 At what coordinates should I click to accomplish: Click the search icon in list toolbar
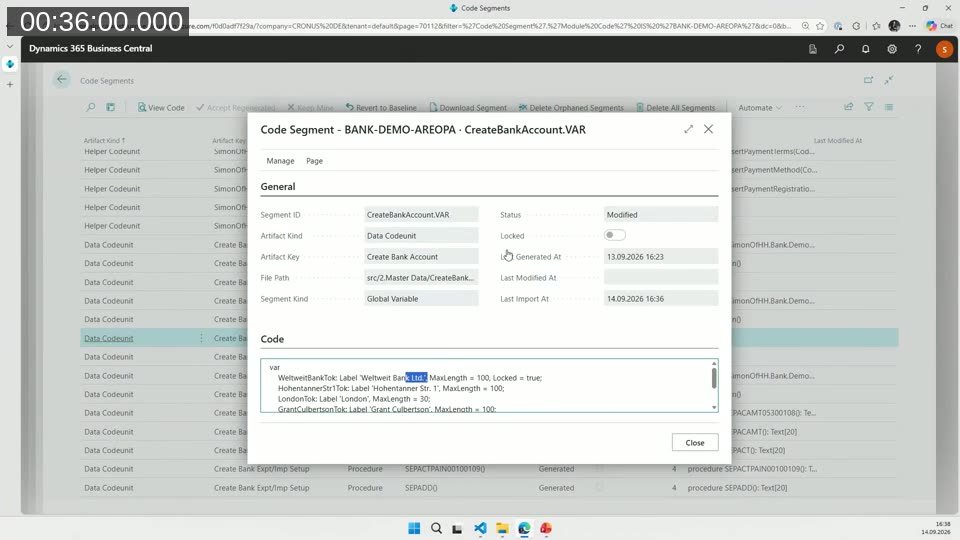[91, 107]
